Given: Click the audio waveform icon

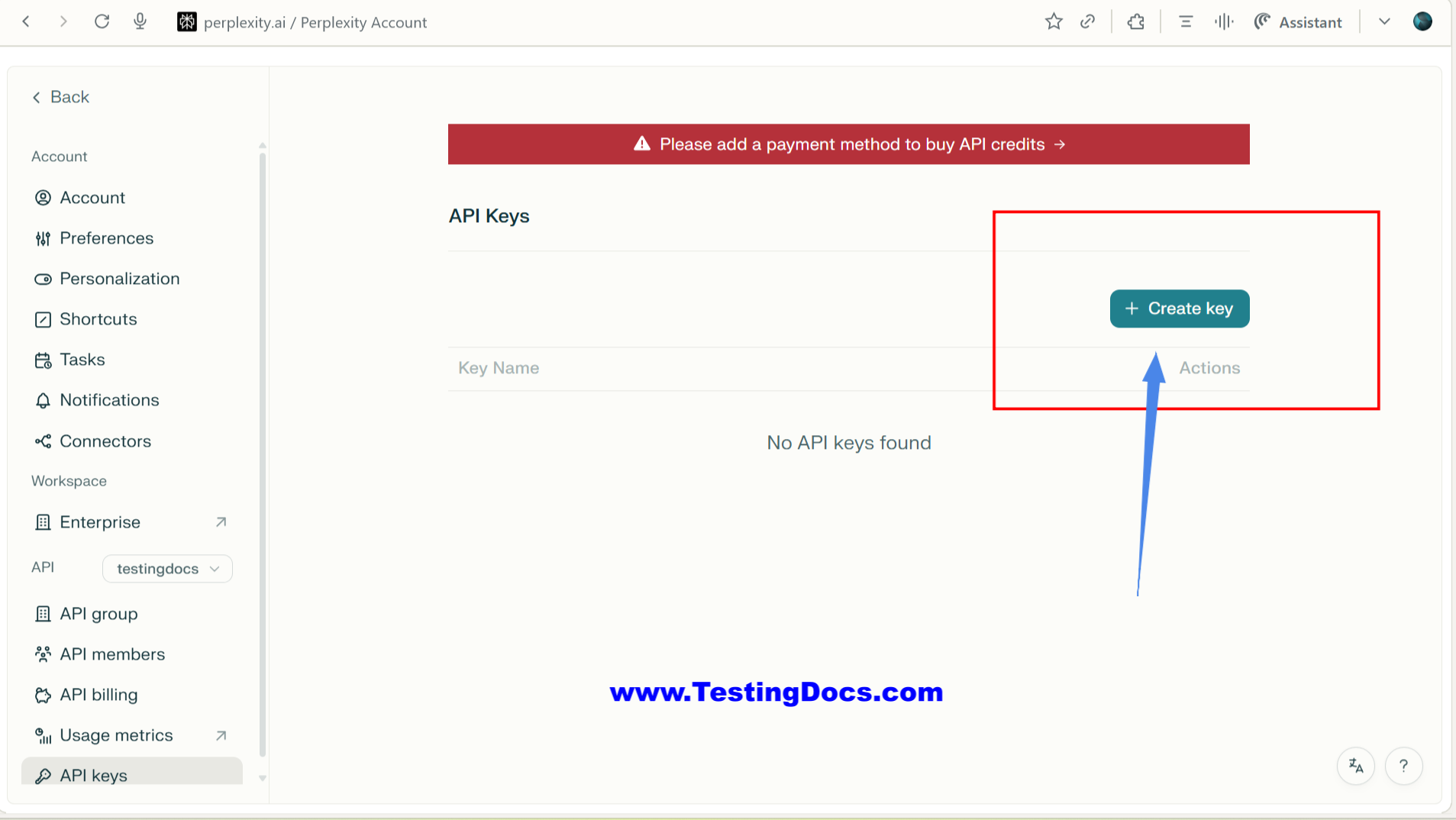Looking at the screenshot, I should tap(1224, 22).
